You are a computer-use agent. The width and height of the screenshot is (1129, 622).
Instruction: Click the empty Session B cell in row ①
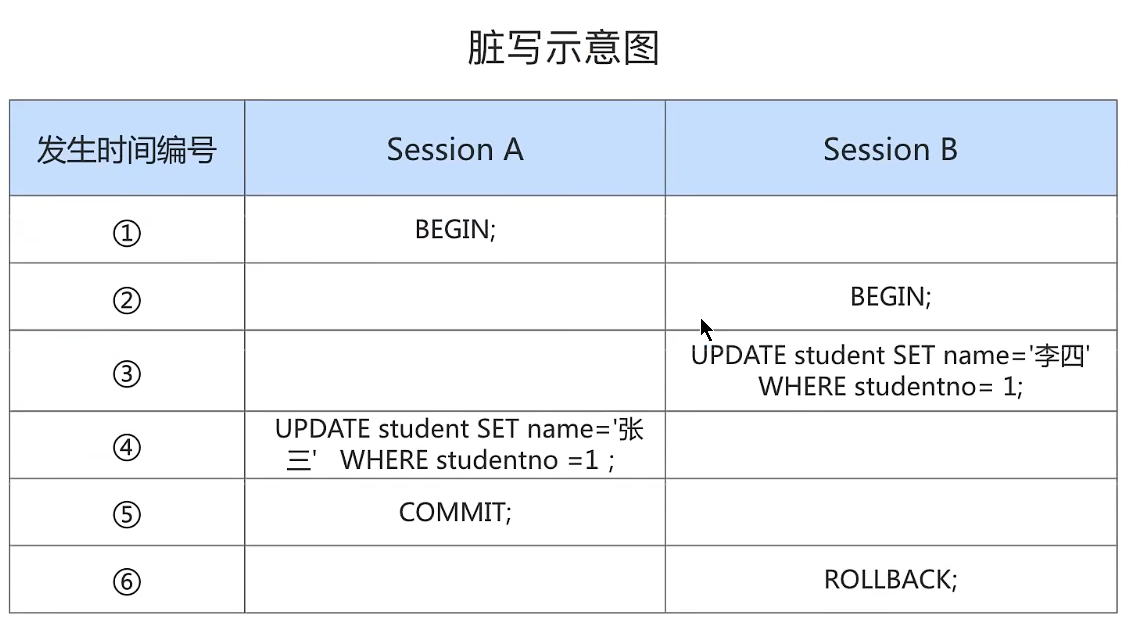890,230
